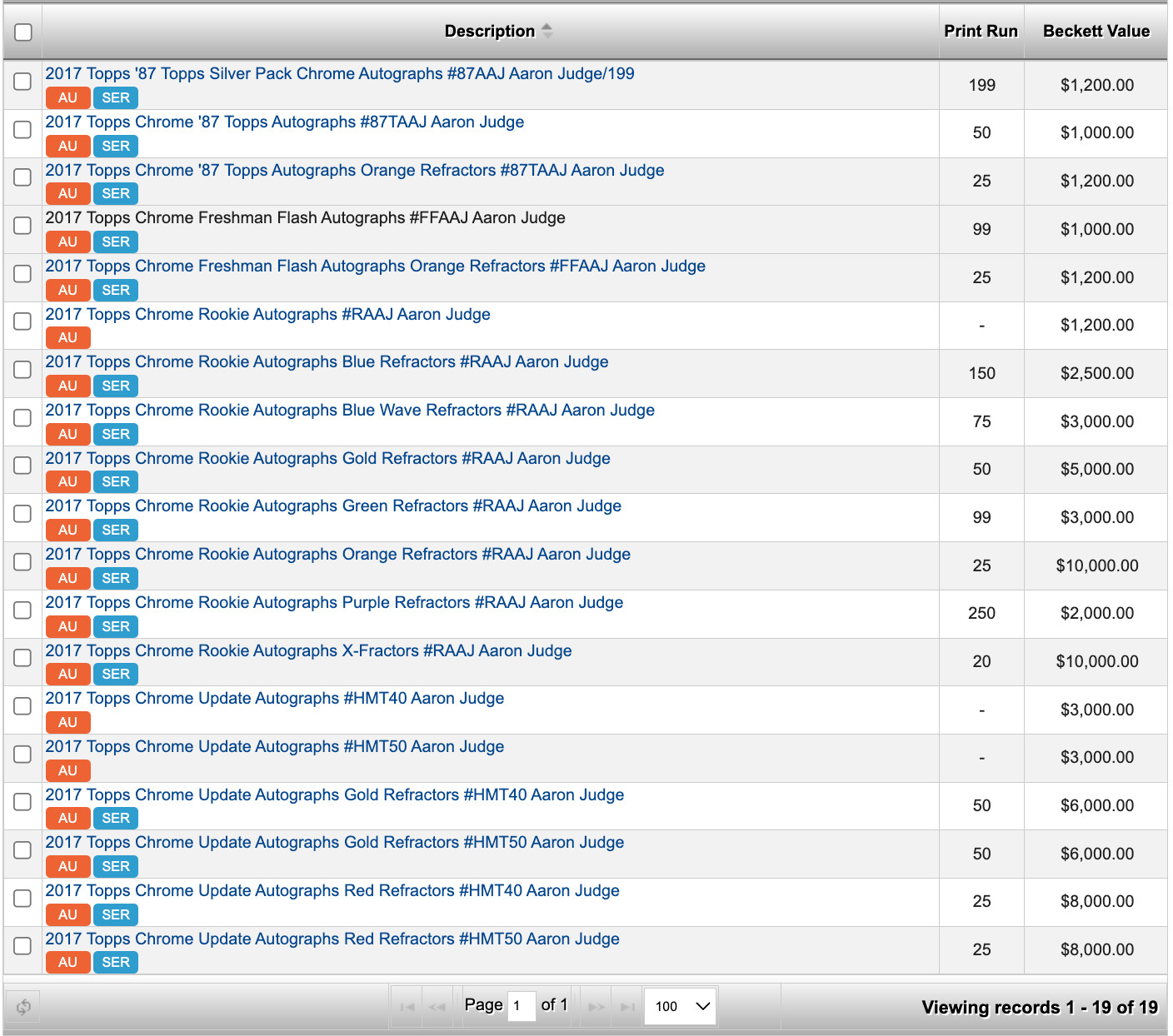Click the Print Run column header
1173x1036 pixels.
click(981, 31)
